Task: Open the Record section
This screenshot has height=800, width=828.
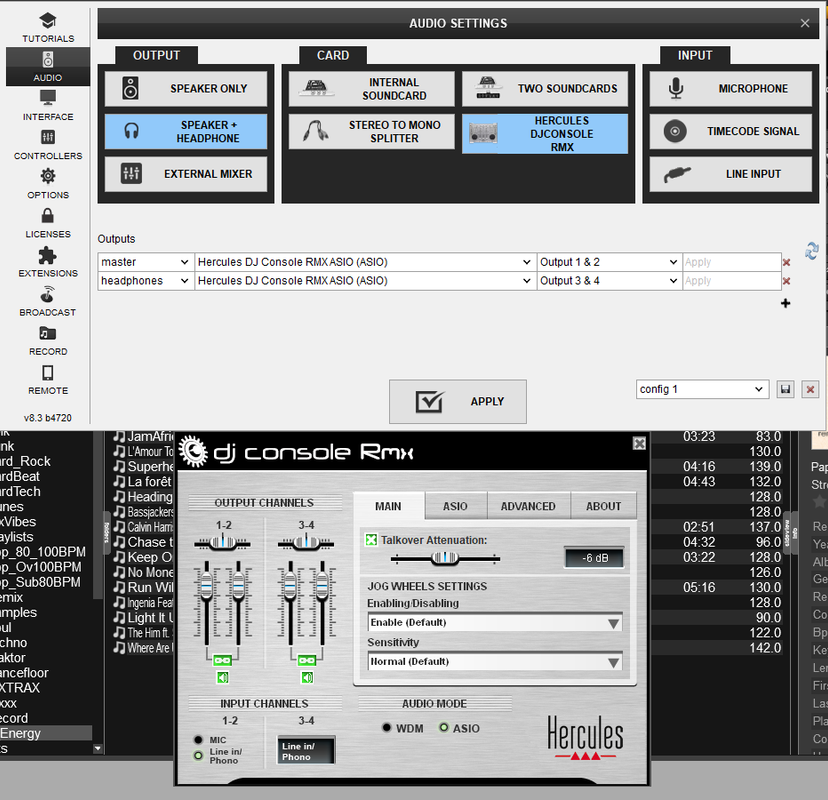Action: click(48, 340)
